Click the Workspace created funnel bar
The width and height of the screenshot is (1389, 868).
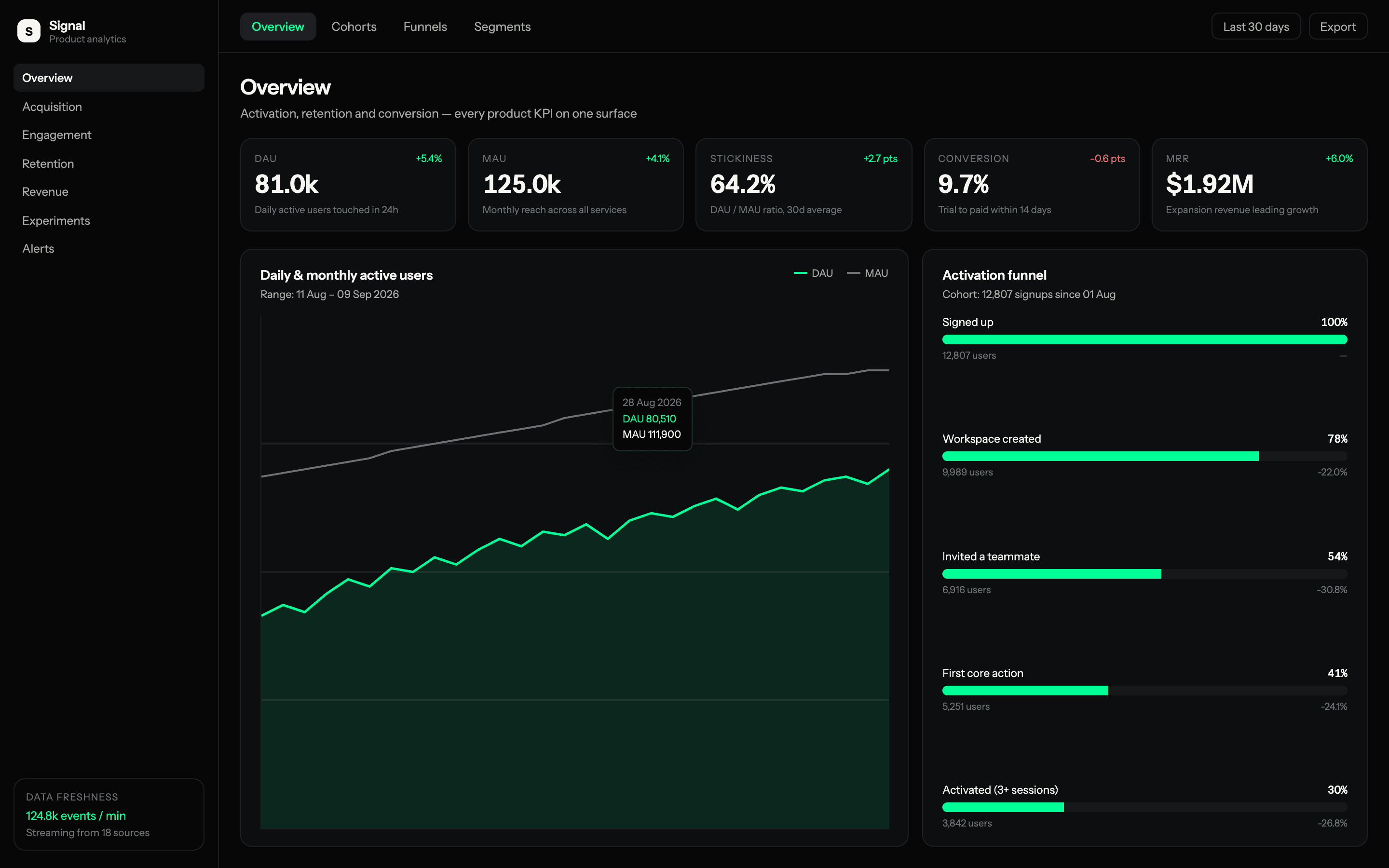click(1144, 456)
